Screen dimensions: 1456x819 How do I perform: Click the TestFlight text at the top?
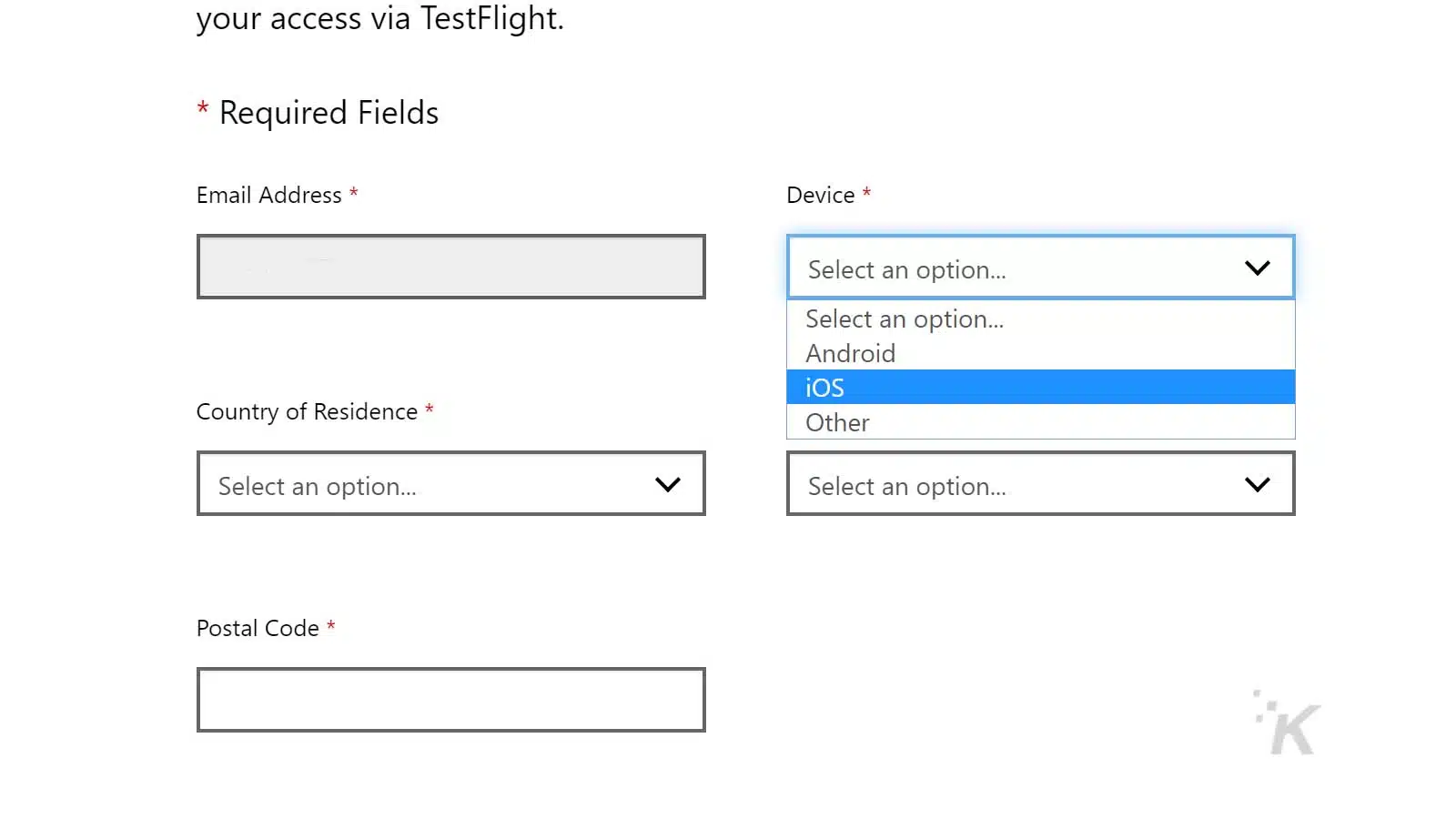(x=491, y=18)
